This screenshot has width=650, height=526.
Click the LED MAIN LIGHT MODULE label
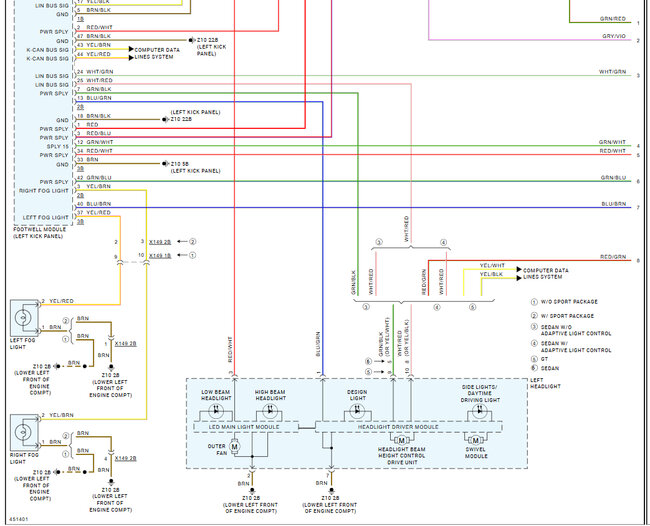[x=244, y=427]
